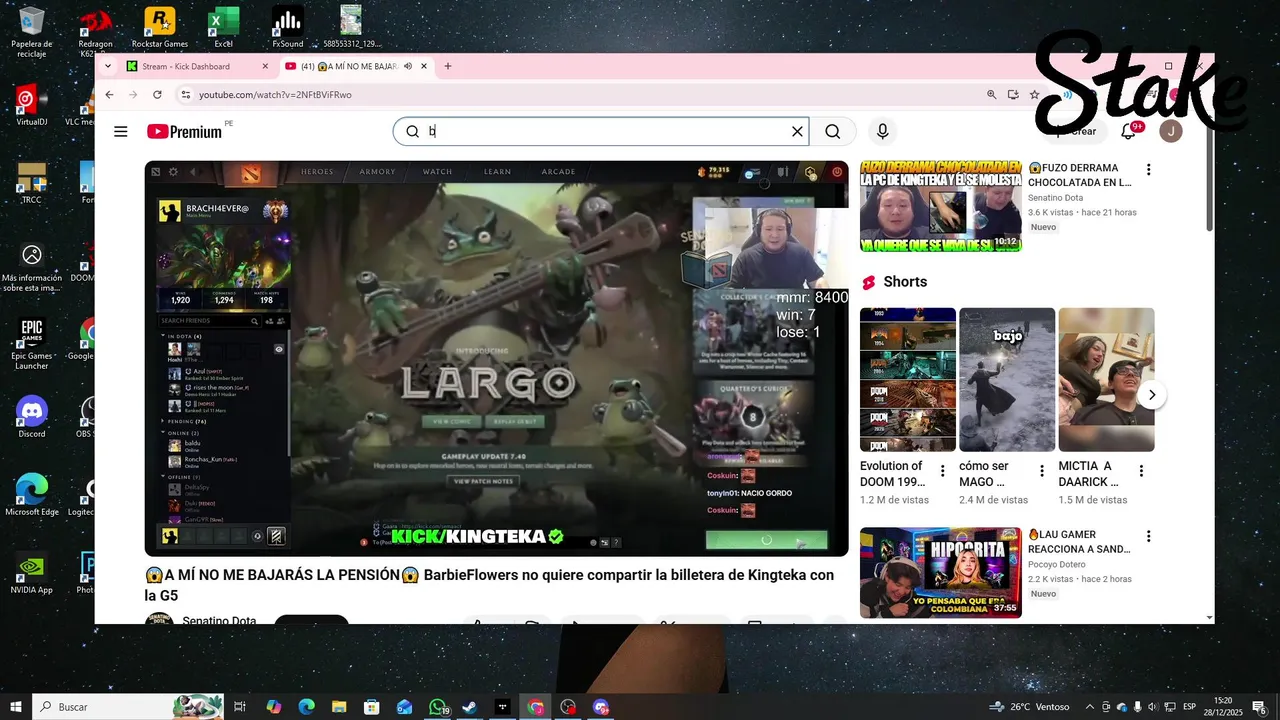
Task: Play the HIPOCRITA Lau Gamer thumbnail
Action: pos(941,572)
